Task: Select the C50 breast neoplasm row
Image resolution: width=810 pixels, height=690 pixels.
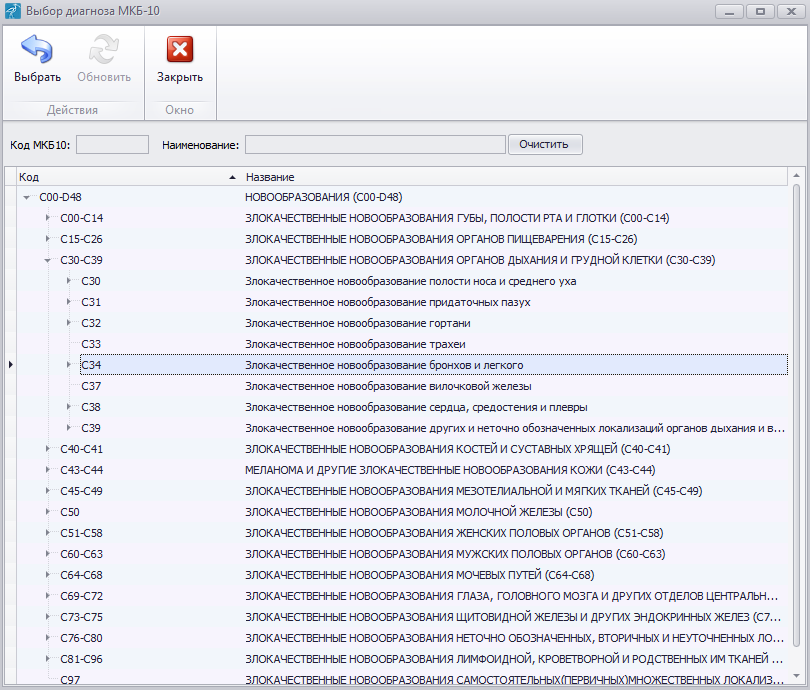Action: point(418,512)
